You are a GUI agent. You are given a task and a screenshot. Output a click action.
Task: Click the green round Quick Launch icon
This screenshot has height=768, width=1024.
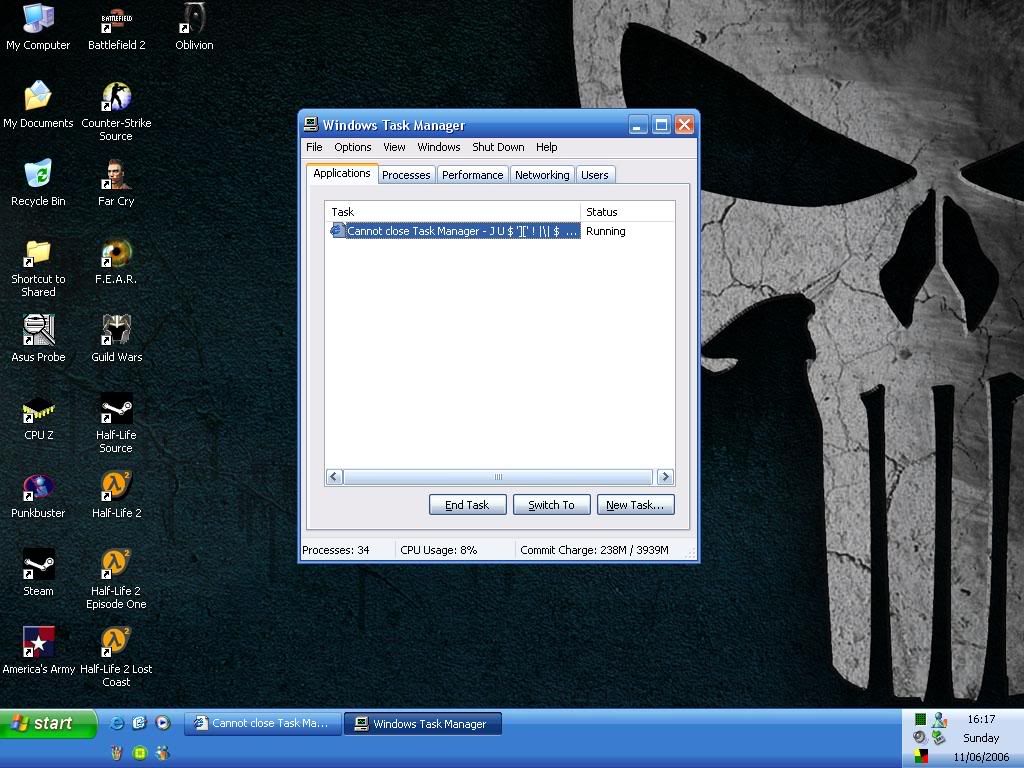tap(140, 752)
